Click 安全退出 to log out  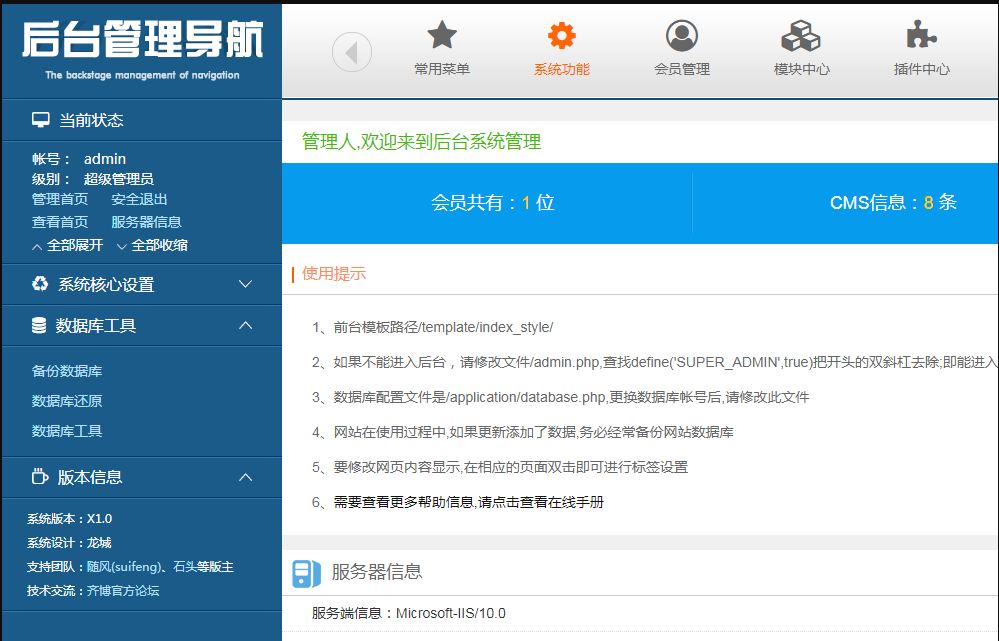139,199
